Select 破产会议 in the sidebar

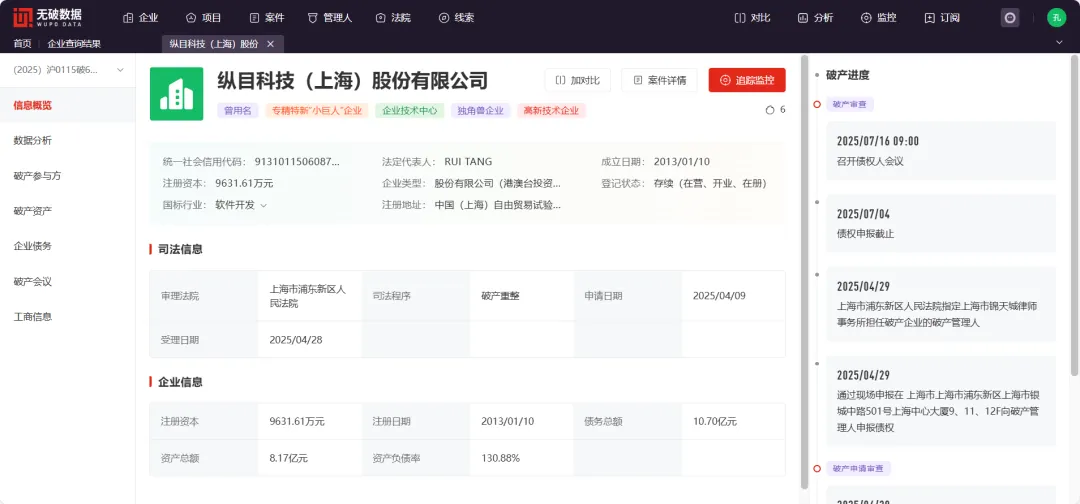68,282
